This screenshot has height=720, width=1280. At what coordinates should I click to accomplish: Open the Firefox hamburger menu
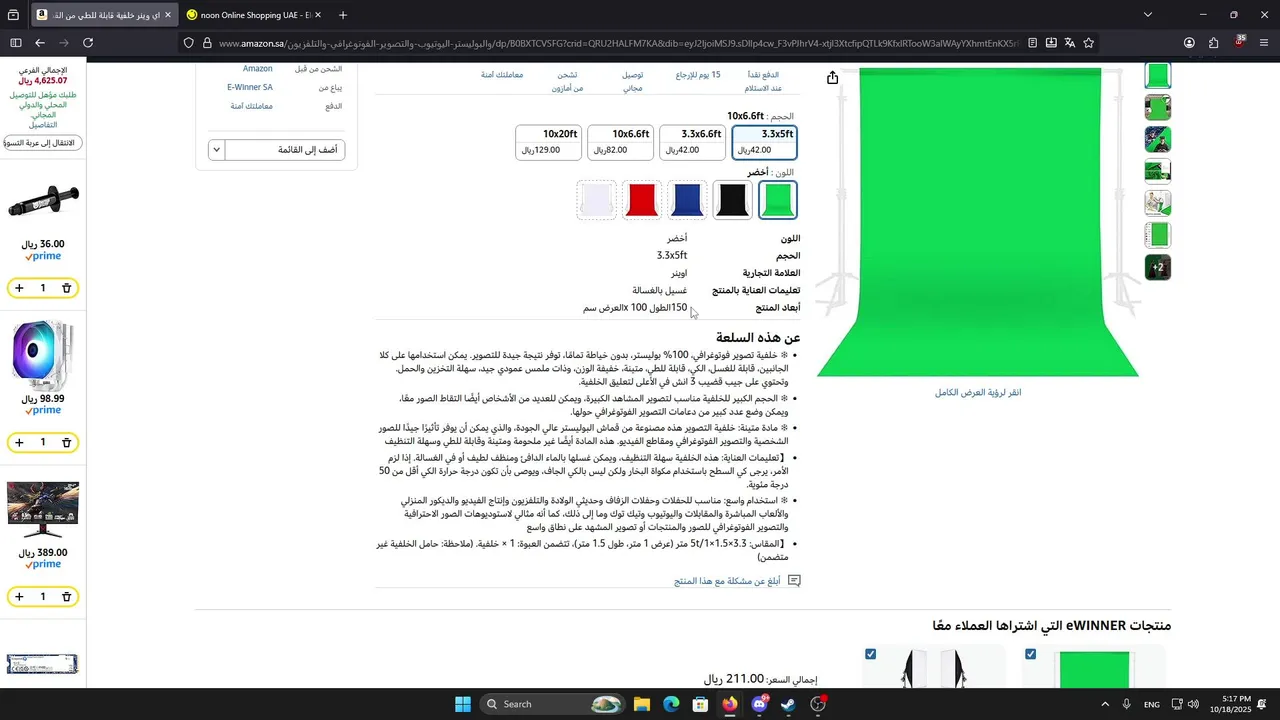coord(1264,43)
